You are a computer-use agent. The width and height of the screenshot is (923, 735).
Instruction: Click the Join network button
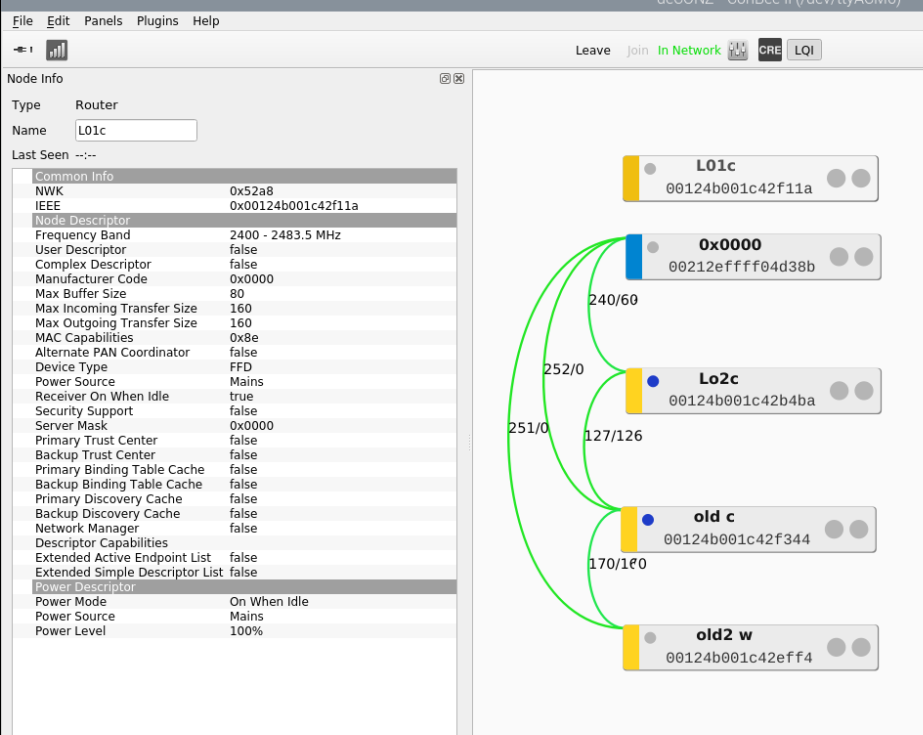tap(638, 51)
